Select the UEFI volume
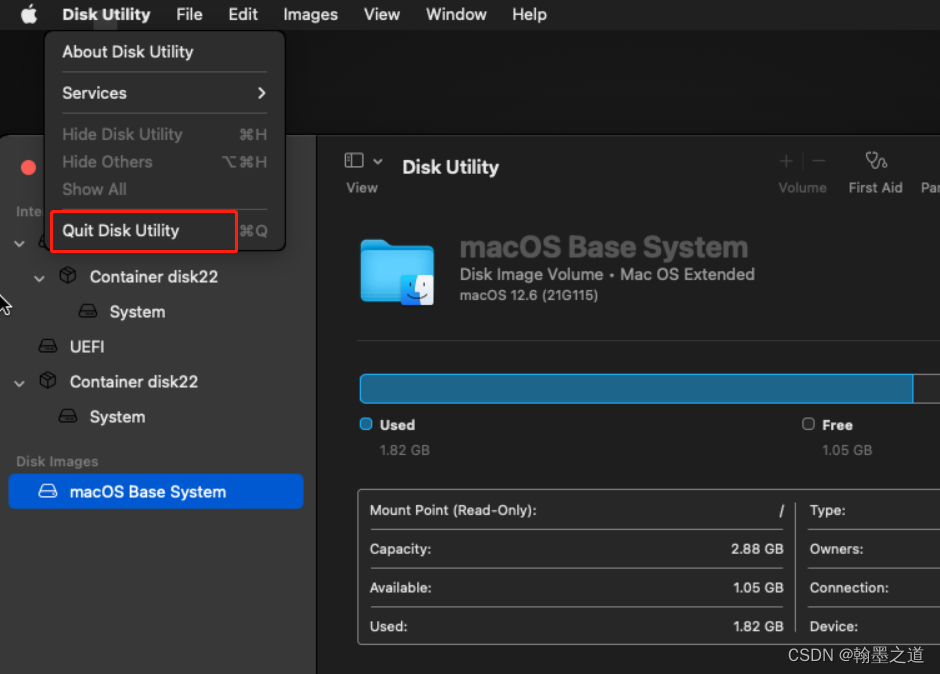Screen dimensions: 940x674 pyautogui.click(x=87, y=347)
